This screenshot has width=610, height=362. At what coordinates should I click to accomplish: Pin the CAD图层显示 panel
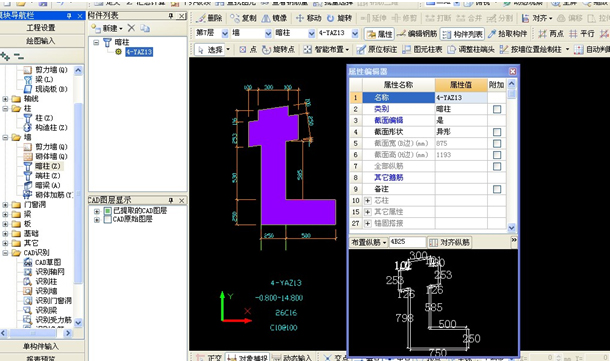coord(170,200)
